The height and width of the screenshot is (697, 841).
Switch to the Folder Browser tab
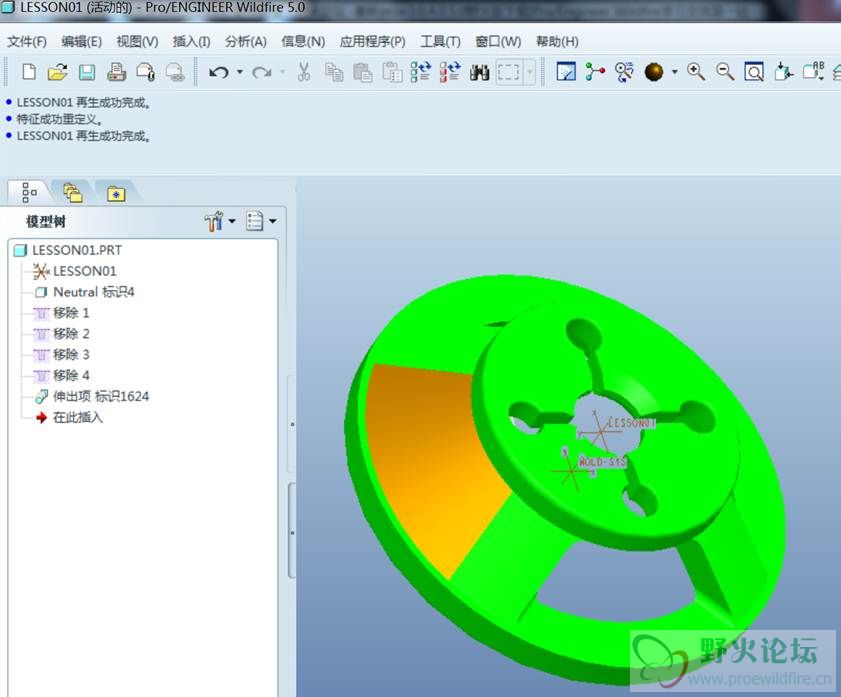tap(72, 192)
